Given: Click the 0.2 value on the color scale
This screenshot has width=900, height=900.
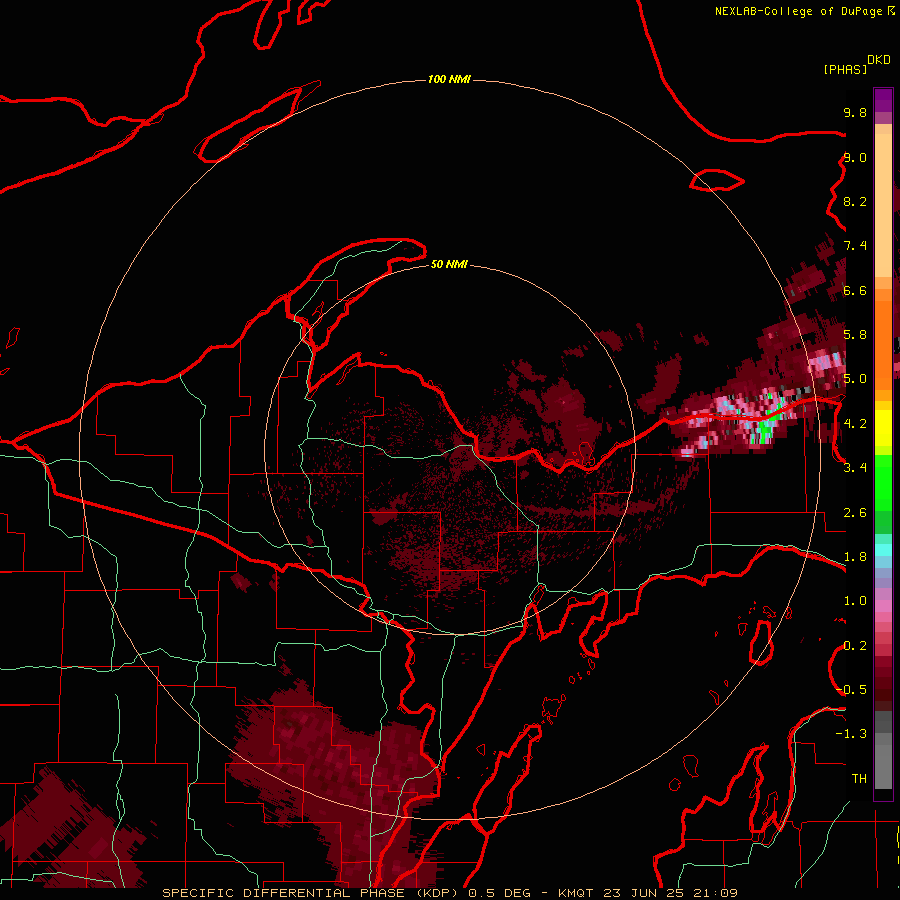Looking at the screenshot, I should 855,646.
